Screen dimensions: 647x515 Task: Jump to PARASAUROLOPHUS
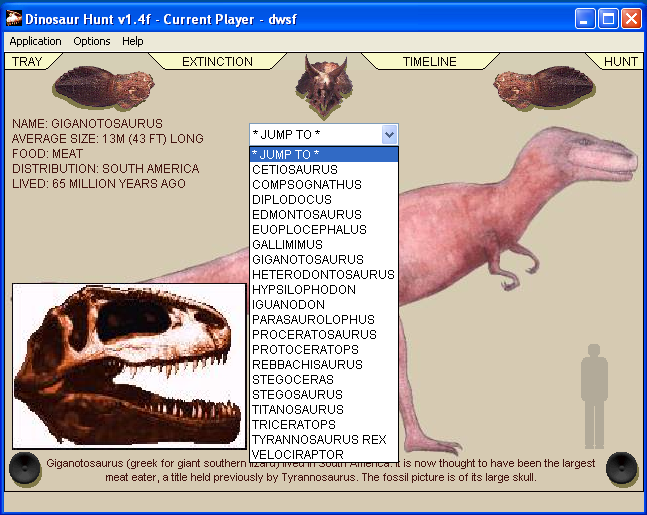tap(324, 319)
